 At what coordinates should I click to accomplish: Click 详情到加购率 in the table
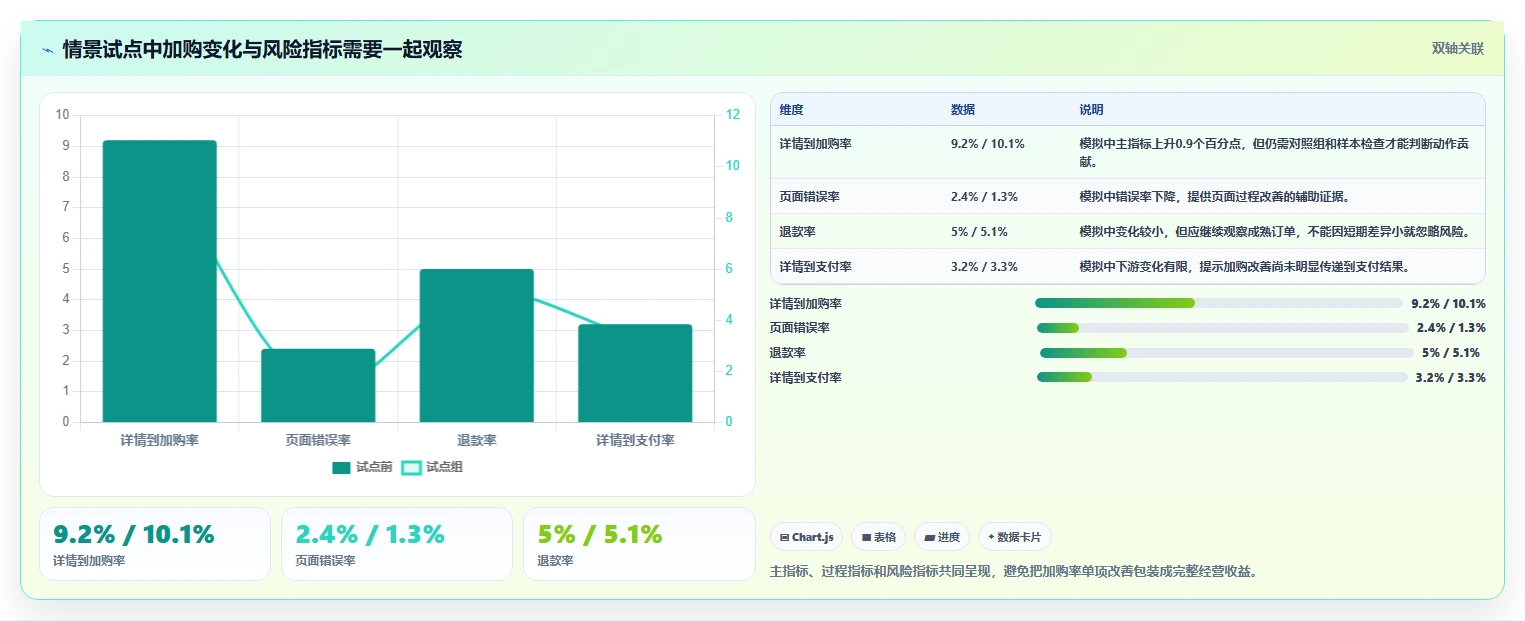[x=815, y=144]
